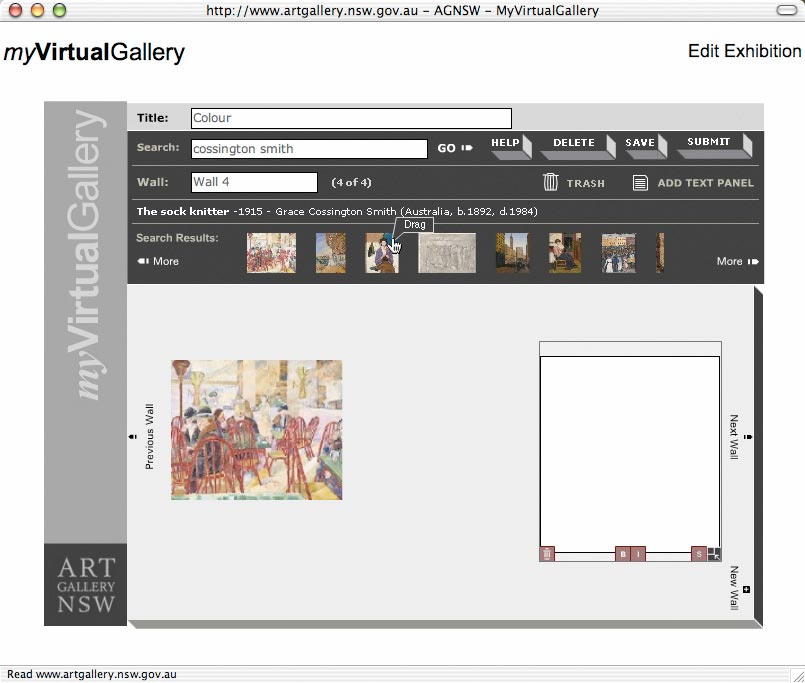Click the DELETE exhibition button

[x=580, y=146]
